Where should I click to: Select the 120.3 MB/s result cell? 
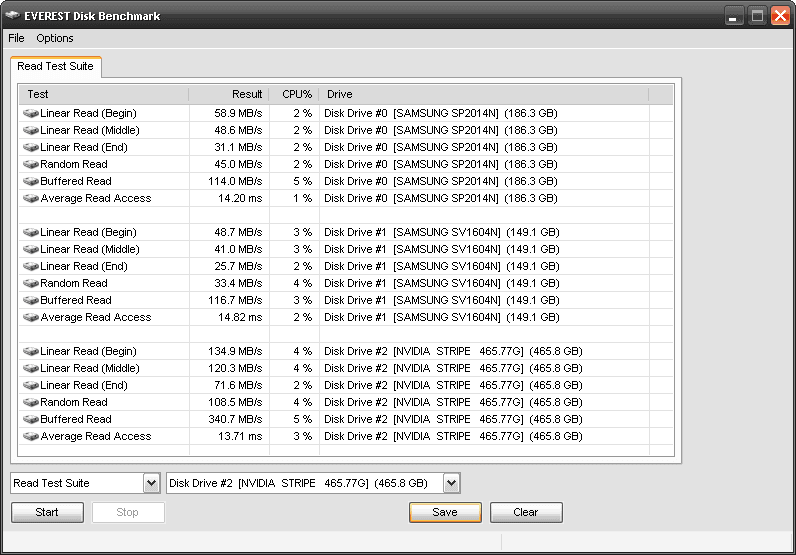click(235, 368)
